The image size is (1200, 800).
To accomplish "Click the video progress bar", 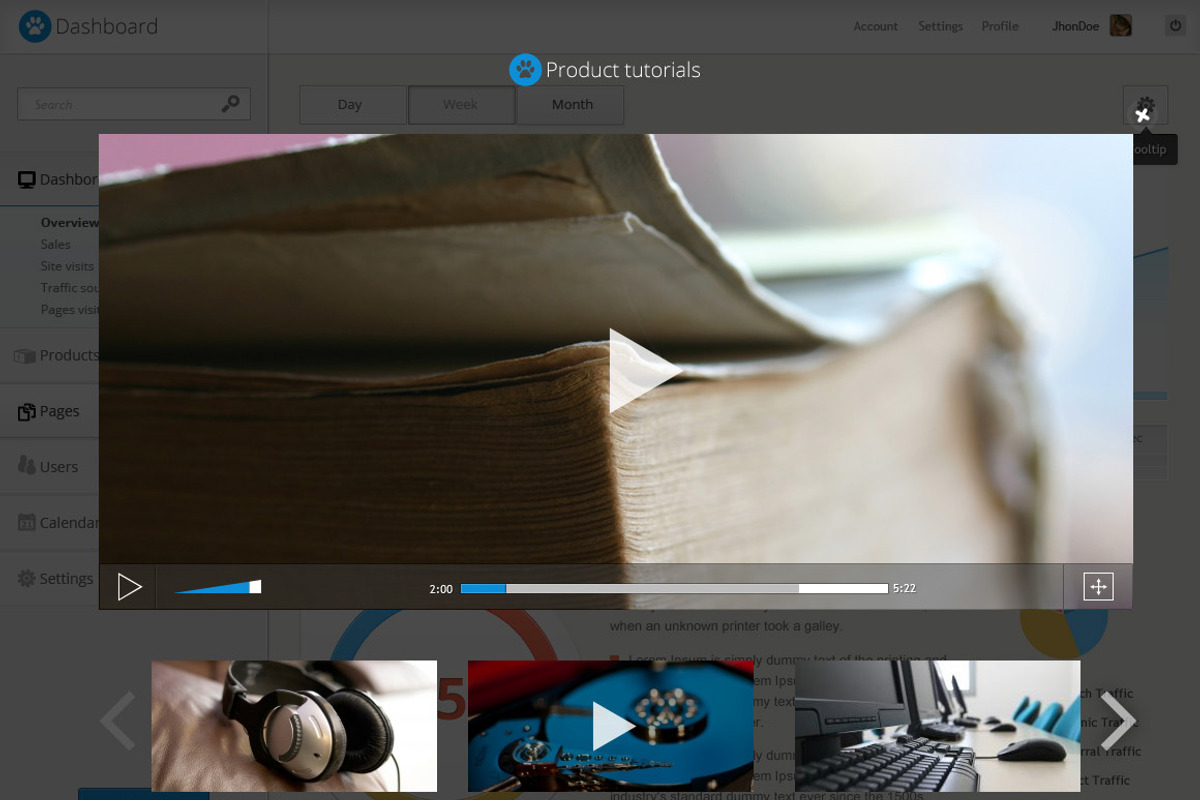I will pos(674,588).
